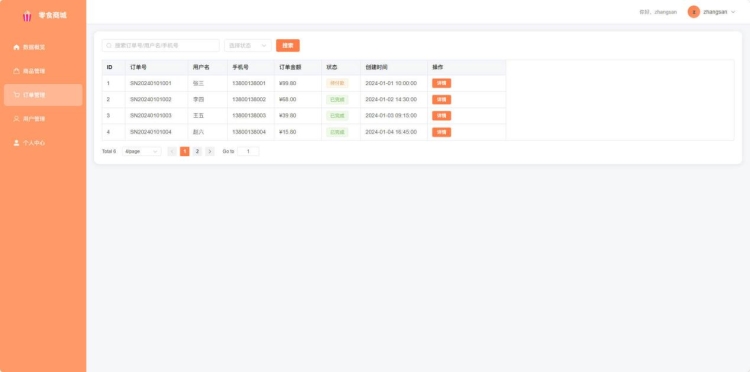Image resolution: width=750 pixels, height=372 pixels.
Task: Open the 用户管理 person icon
Action: (x=16, y=119)
